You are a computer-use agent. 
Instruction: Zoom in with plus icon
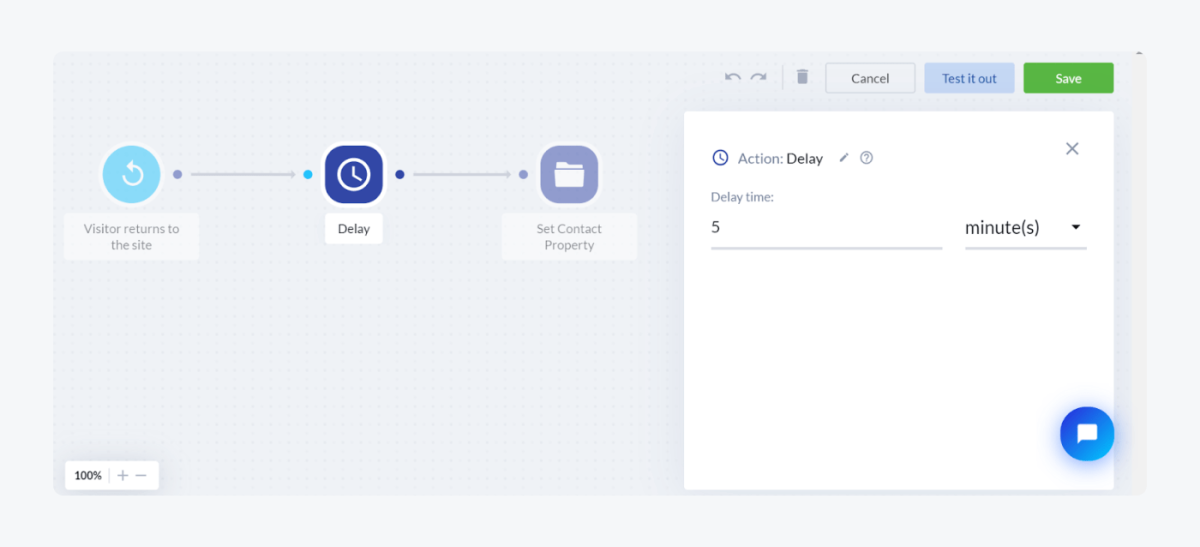pyautogui.click(x=123, y=475)
